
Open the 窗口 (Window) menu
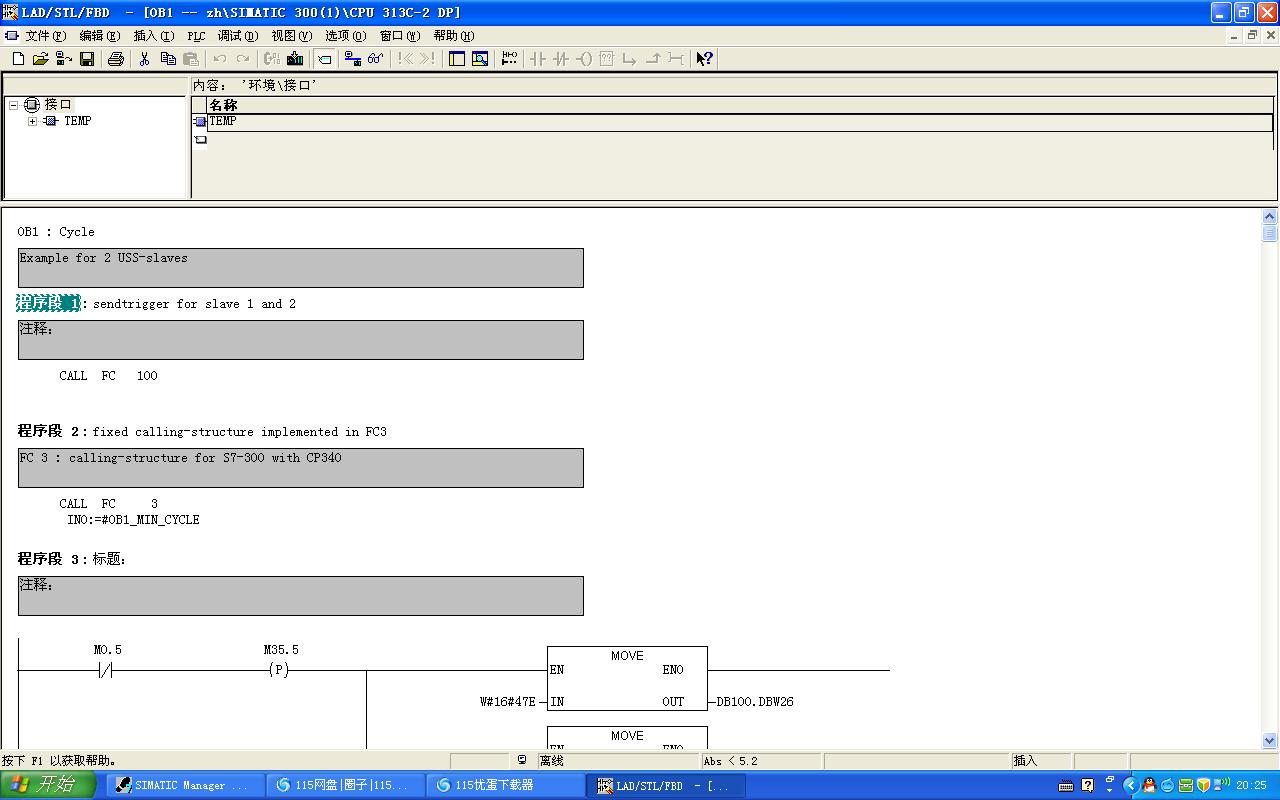coord(400,35)
